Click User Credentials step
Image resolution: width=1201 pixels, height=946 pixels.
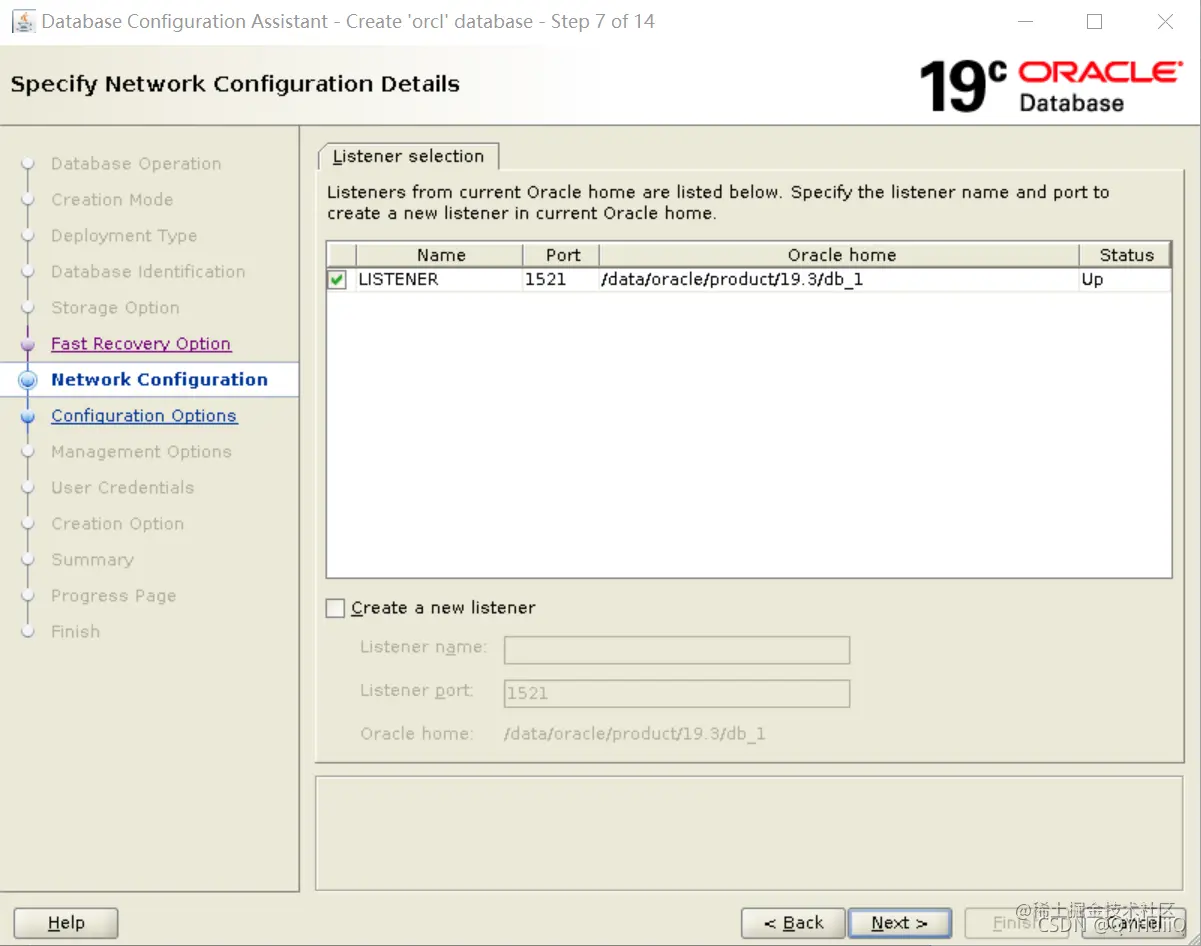coord(122,488)
